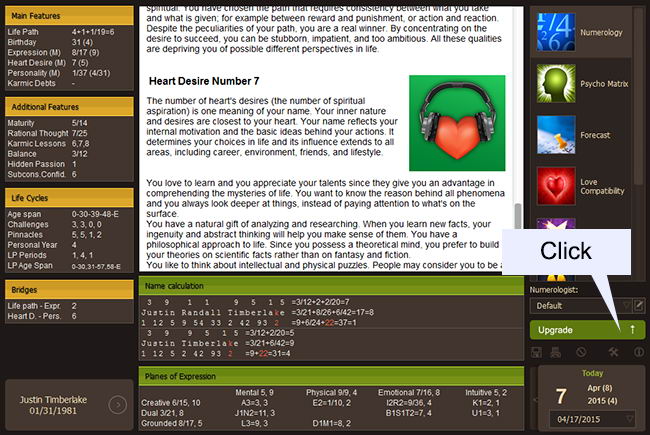Viewport: 650px width, 435px height.
Task: Click the Justin Timberlake 01/31/1981 profile card
Action: pyautogui.click(x=69, y=405)
